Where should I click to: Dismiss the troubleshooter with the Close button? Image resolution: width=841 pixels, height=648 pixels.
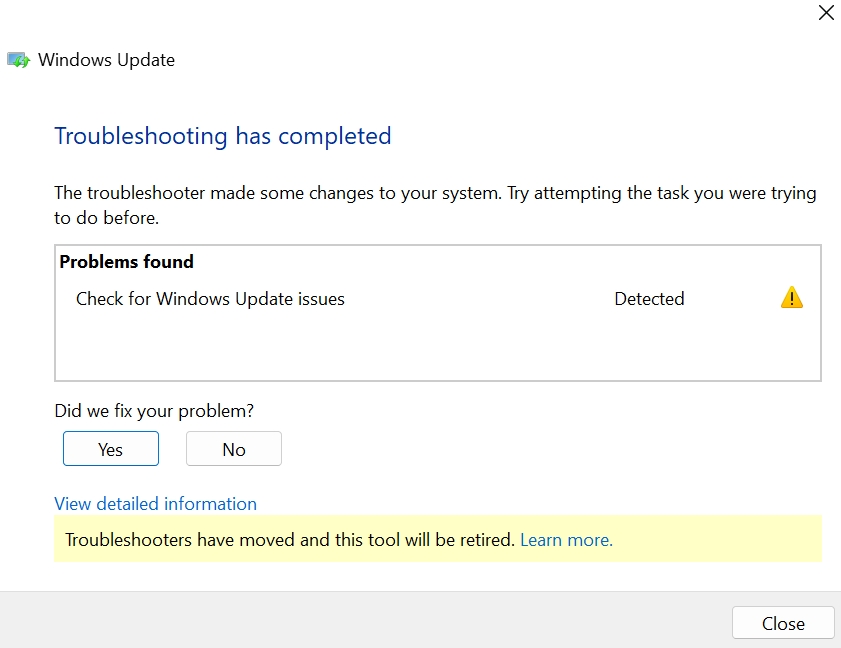[783, 623]
